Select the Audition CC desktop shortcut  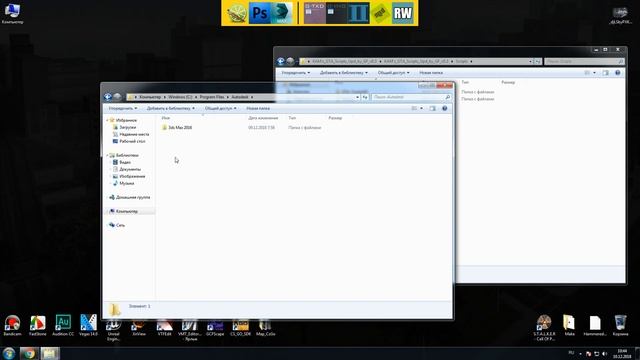coord(63,325)
